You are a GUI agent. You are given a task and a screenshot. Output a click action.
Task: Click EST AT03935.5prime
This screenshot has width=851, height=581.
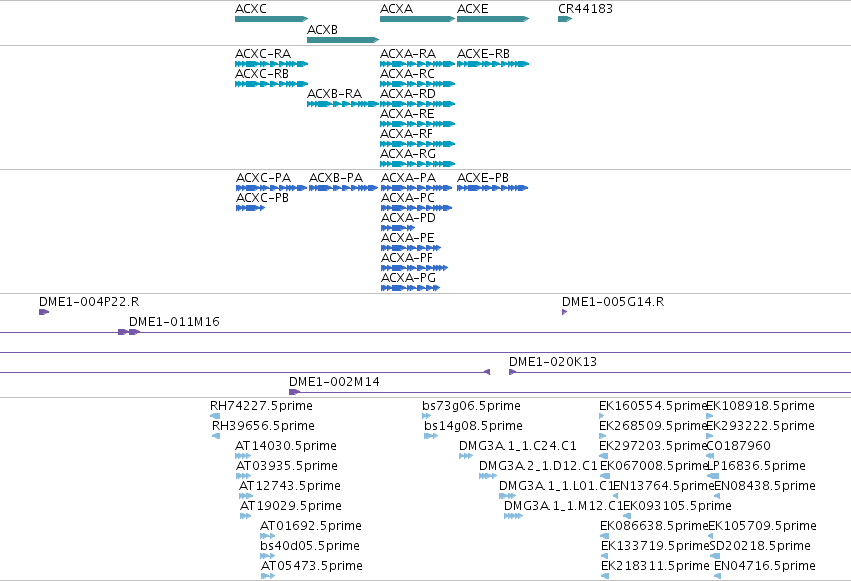click(x=244, y=476)
